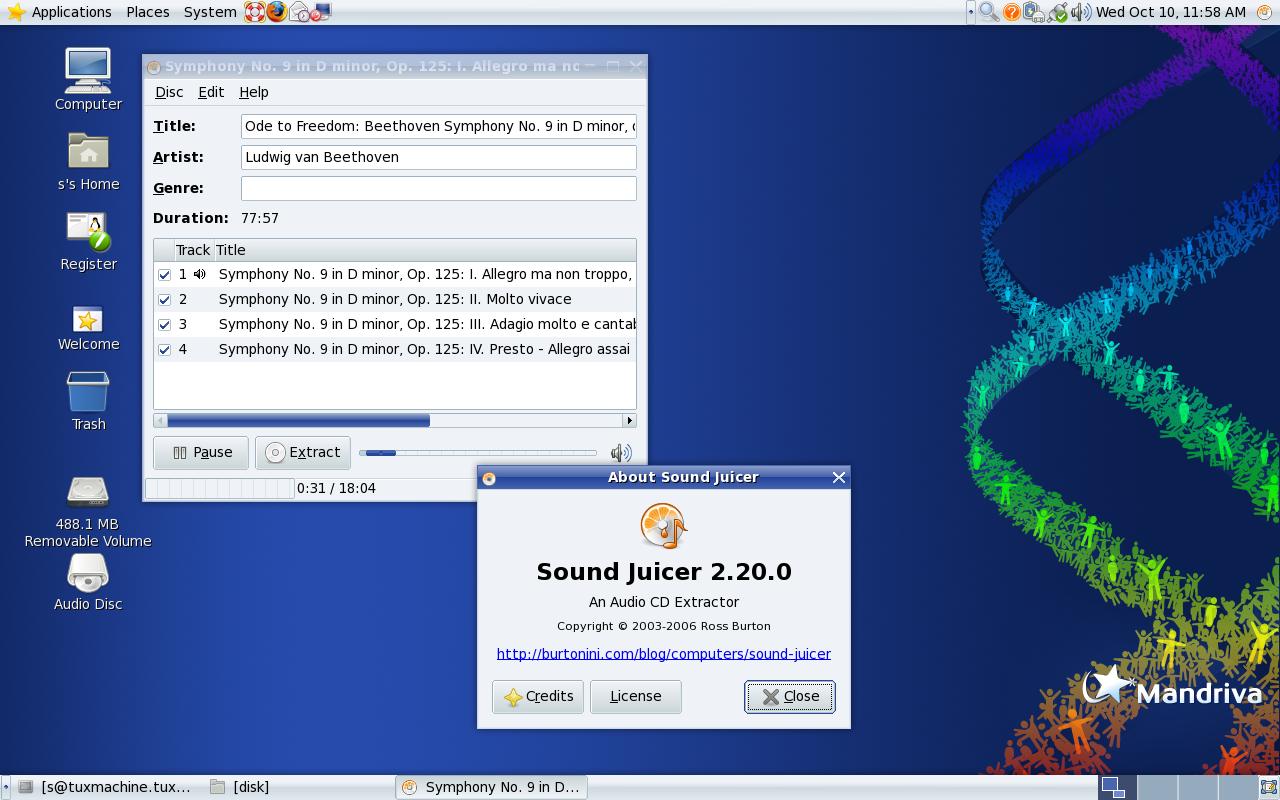Click the About dialog titlebar menu icon
This screenshot has width=1280, height=800.
coord(489,478)
